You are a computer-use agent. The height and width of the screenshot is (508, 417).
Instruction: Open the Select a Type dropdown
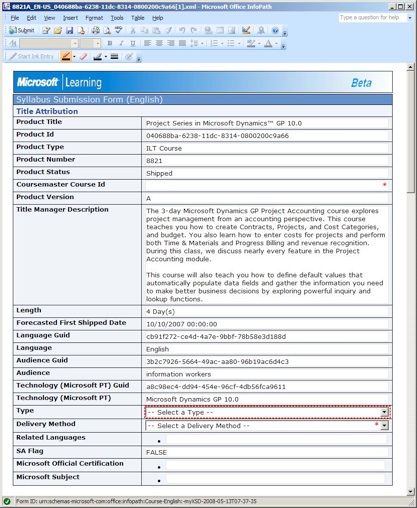384,412
